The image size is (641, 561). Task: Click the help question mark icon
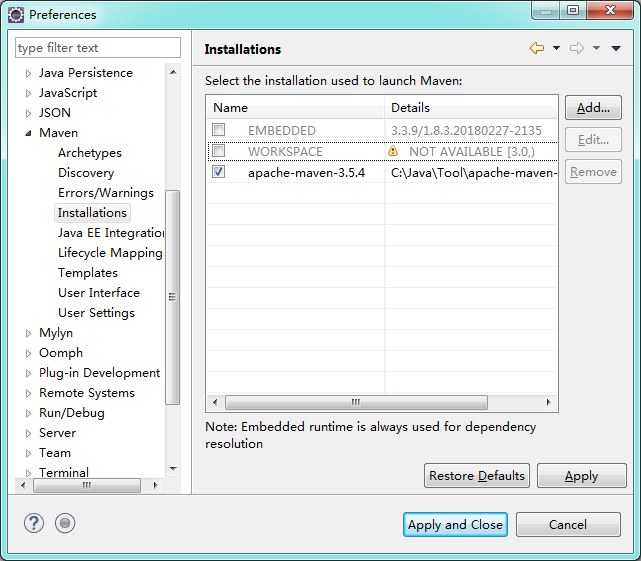[34, 523]
